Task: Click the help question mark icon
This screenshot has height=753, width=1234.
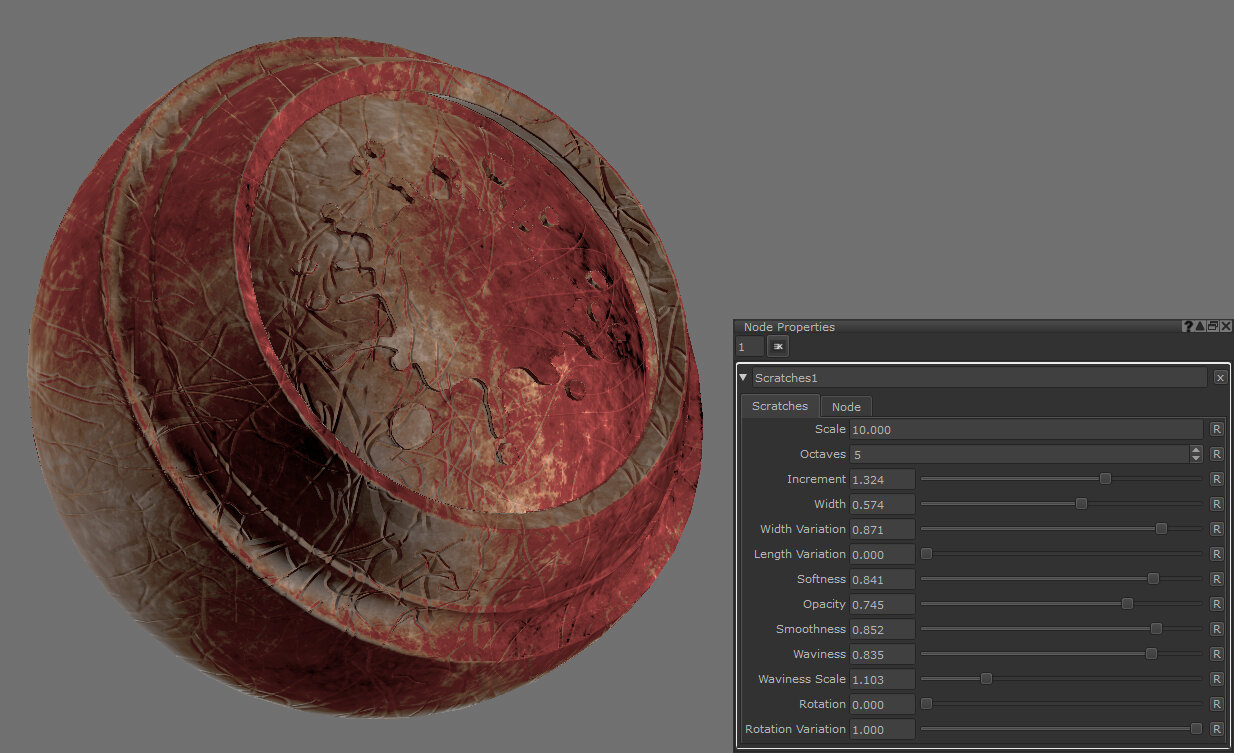Action: pos(1188,327)
